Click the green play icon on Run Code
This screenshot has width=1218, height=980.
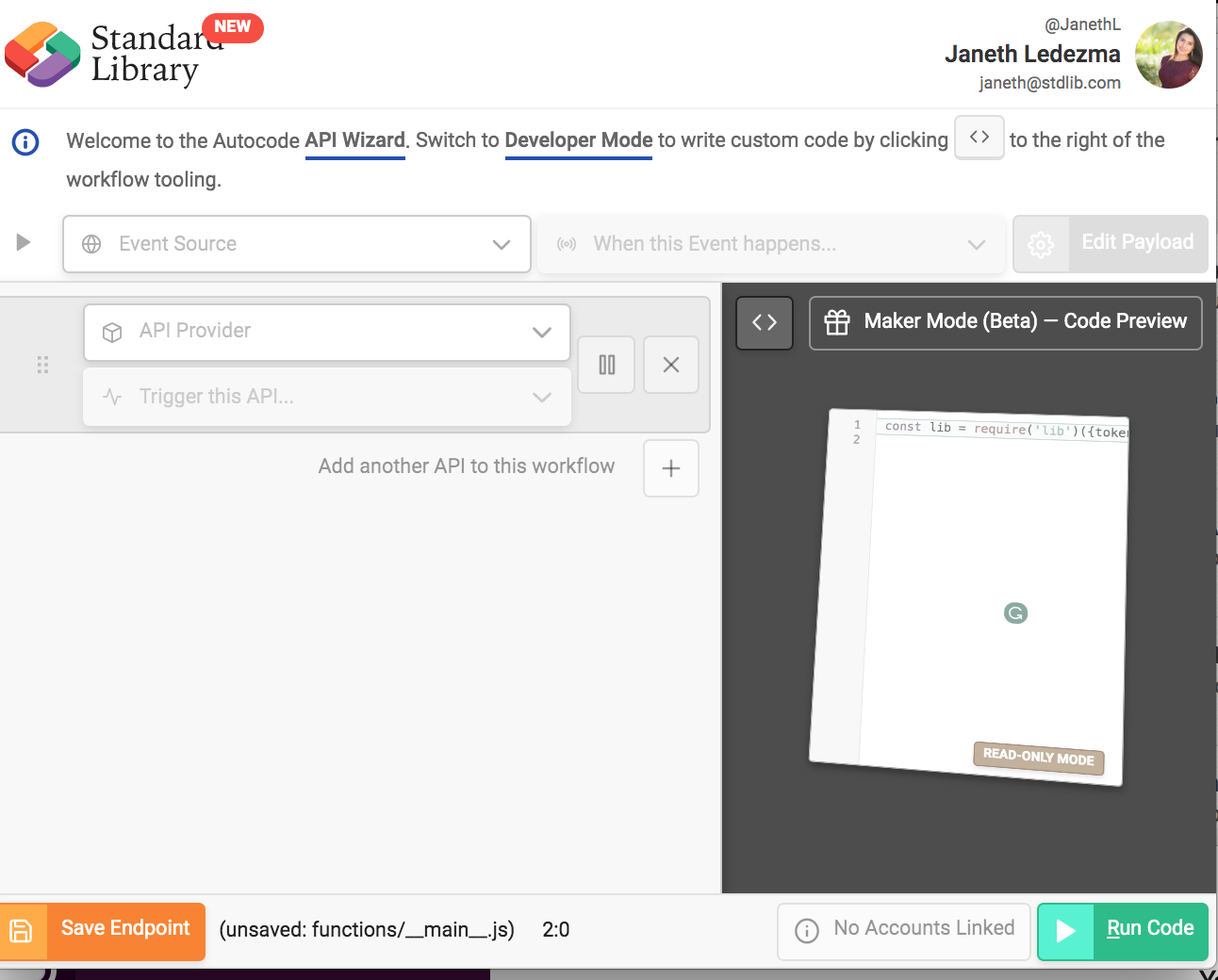point(1066,932)
